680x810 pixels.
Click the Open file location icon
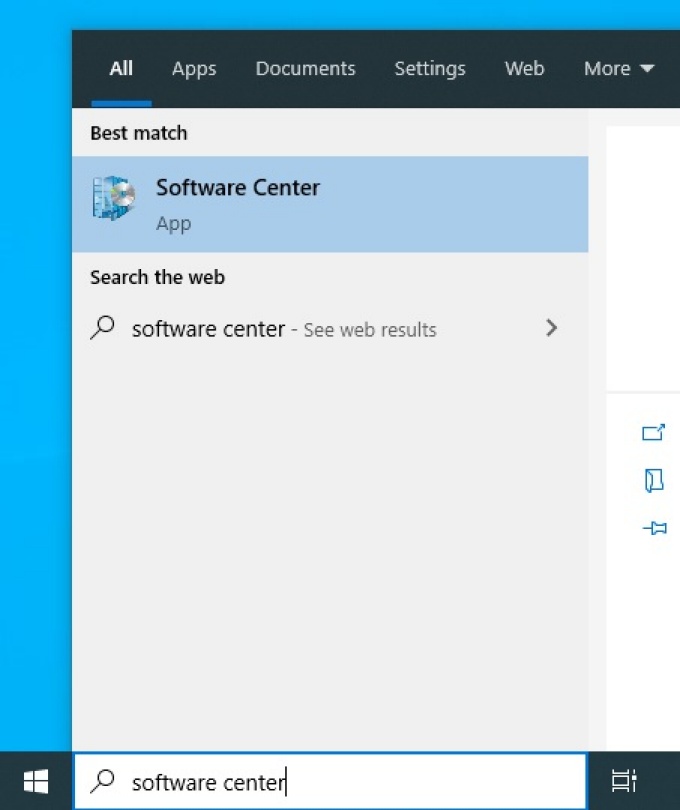point(654,480)
